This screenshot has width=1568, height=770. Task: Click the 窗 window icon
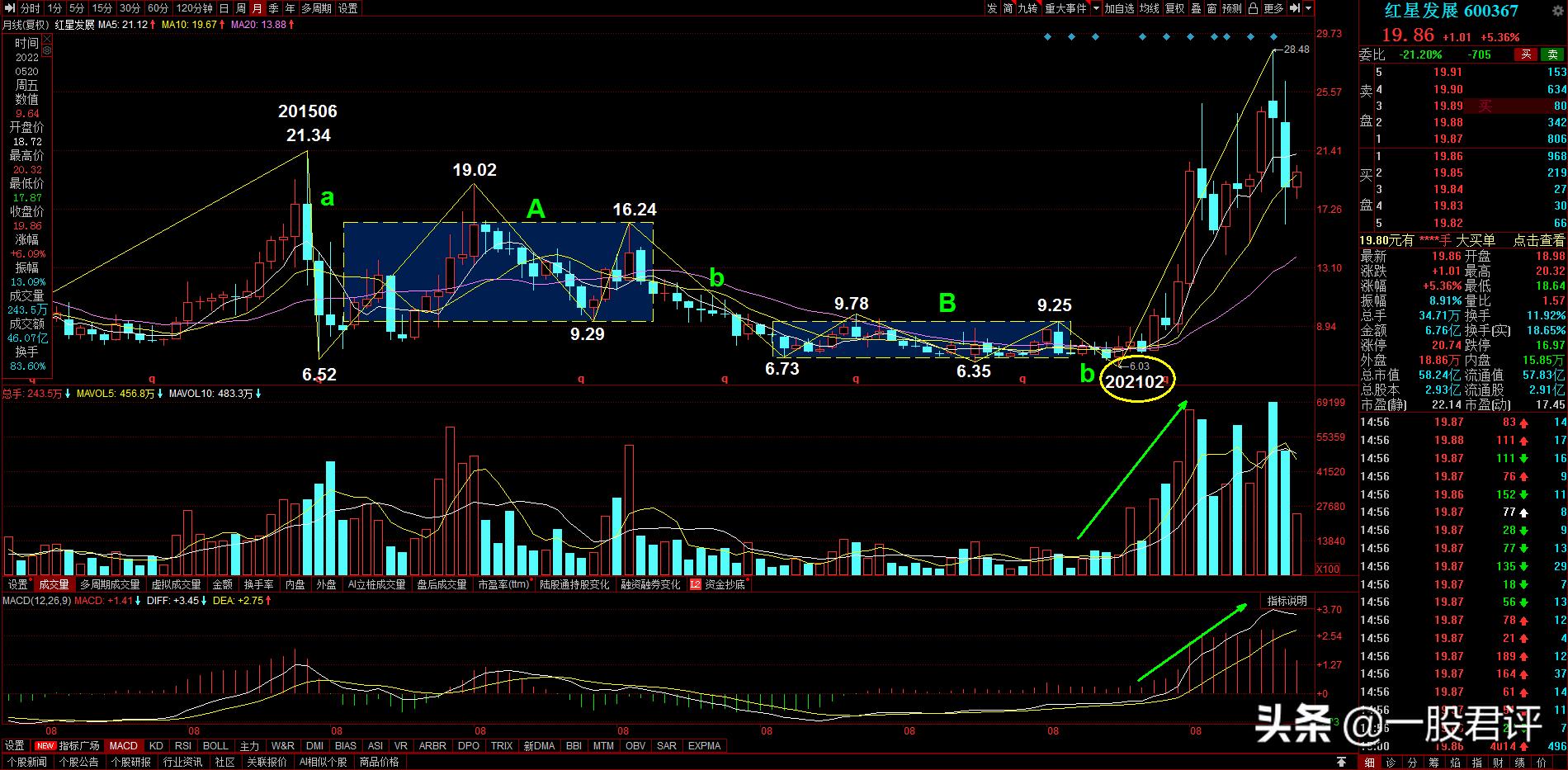[x=1211, y=8]
